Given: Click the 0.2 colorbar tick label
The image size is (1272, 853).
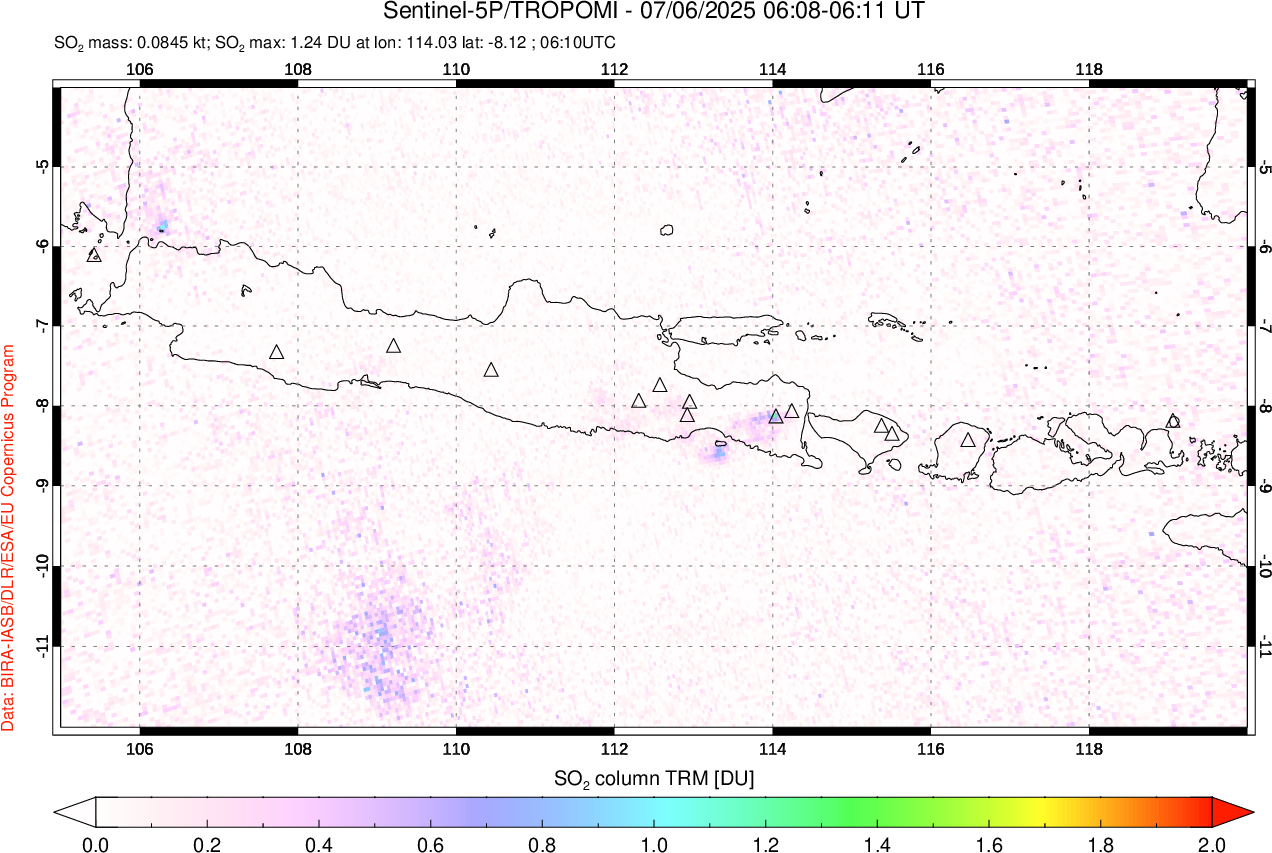Looking at the screenshot, I should click(207, 843).
